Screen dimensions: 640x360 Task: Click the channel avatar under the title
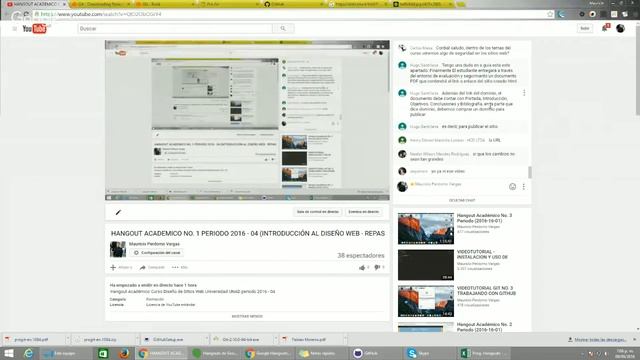pyautogui.click(x=118, y=249)
